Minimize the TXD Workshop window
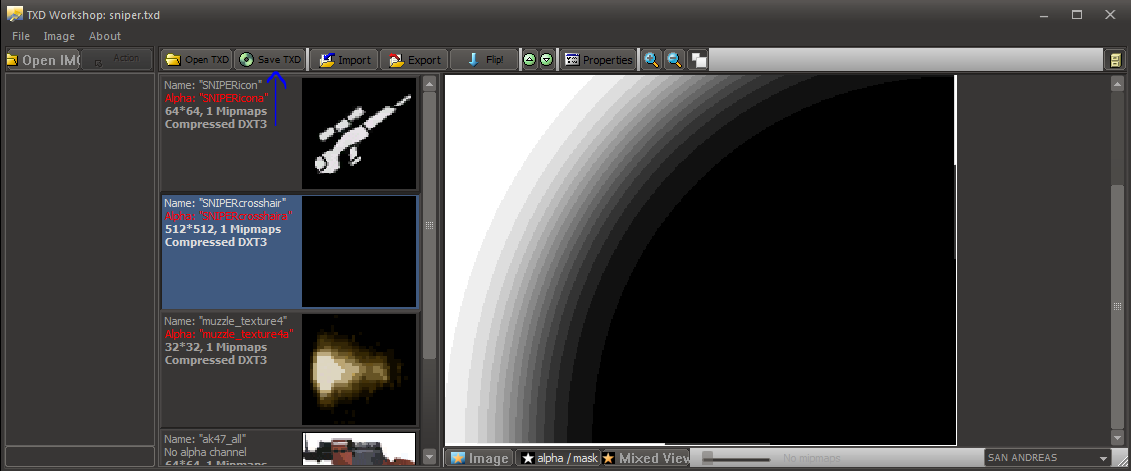 1044,14
